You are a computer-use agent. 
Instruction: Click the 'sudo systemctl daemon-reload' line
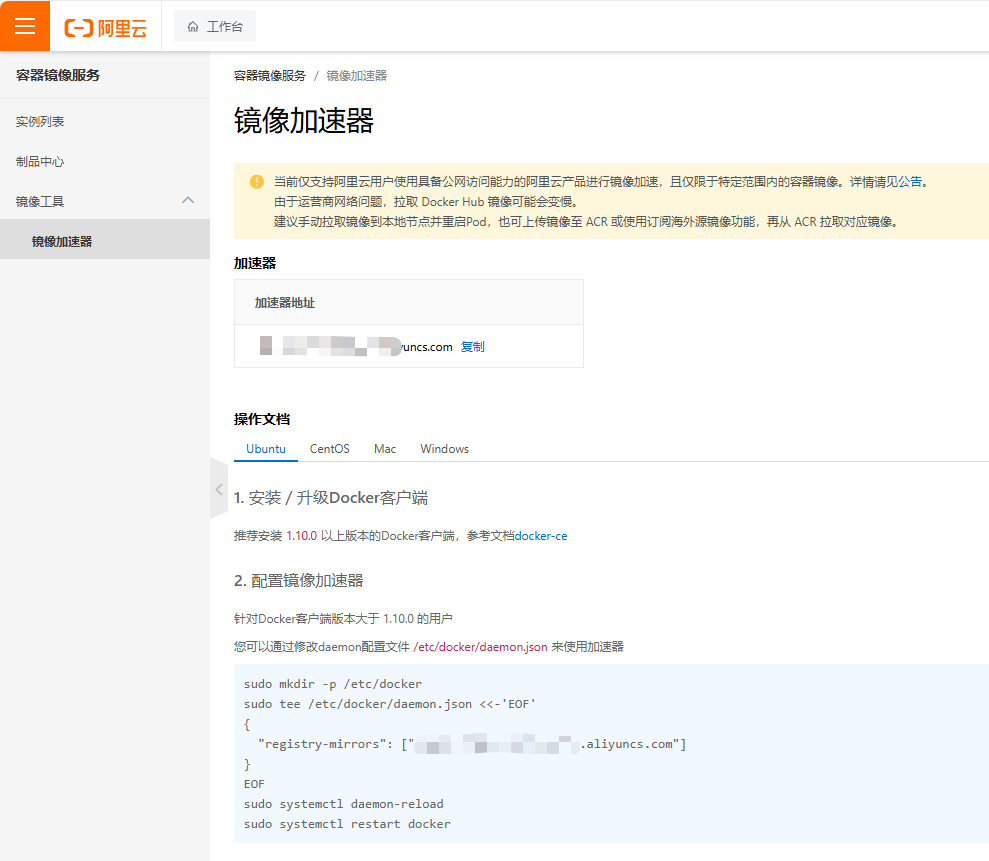click(344, 804)
